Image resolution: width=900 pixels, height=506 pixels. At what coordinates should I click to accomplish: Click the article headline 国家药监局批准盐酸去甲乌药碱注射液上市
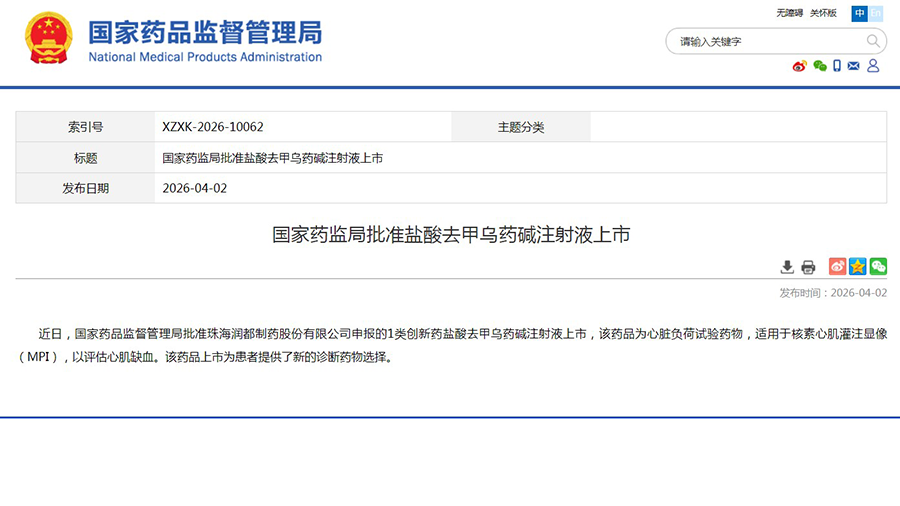[x=451, y=236]
